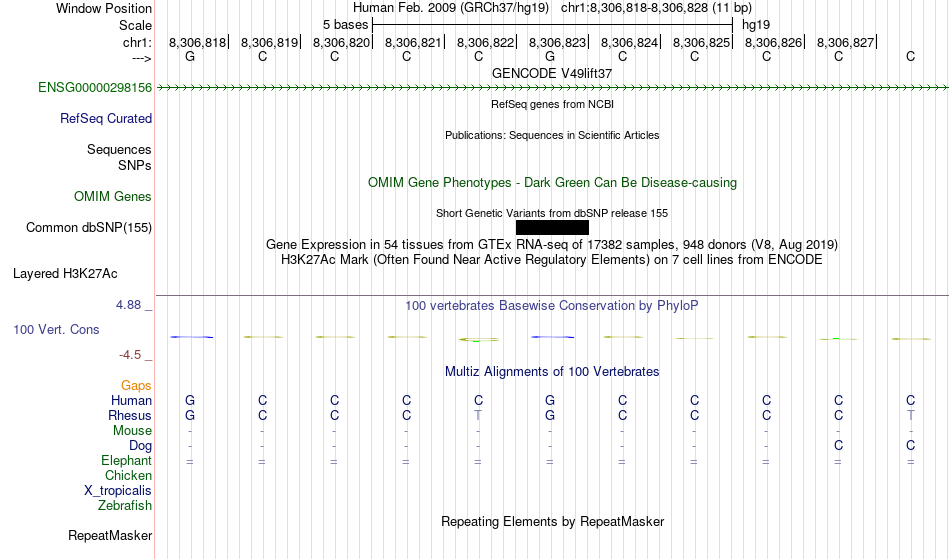Open the Layered H3K27Ac track label

point(65,274)
